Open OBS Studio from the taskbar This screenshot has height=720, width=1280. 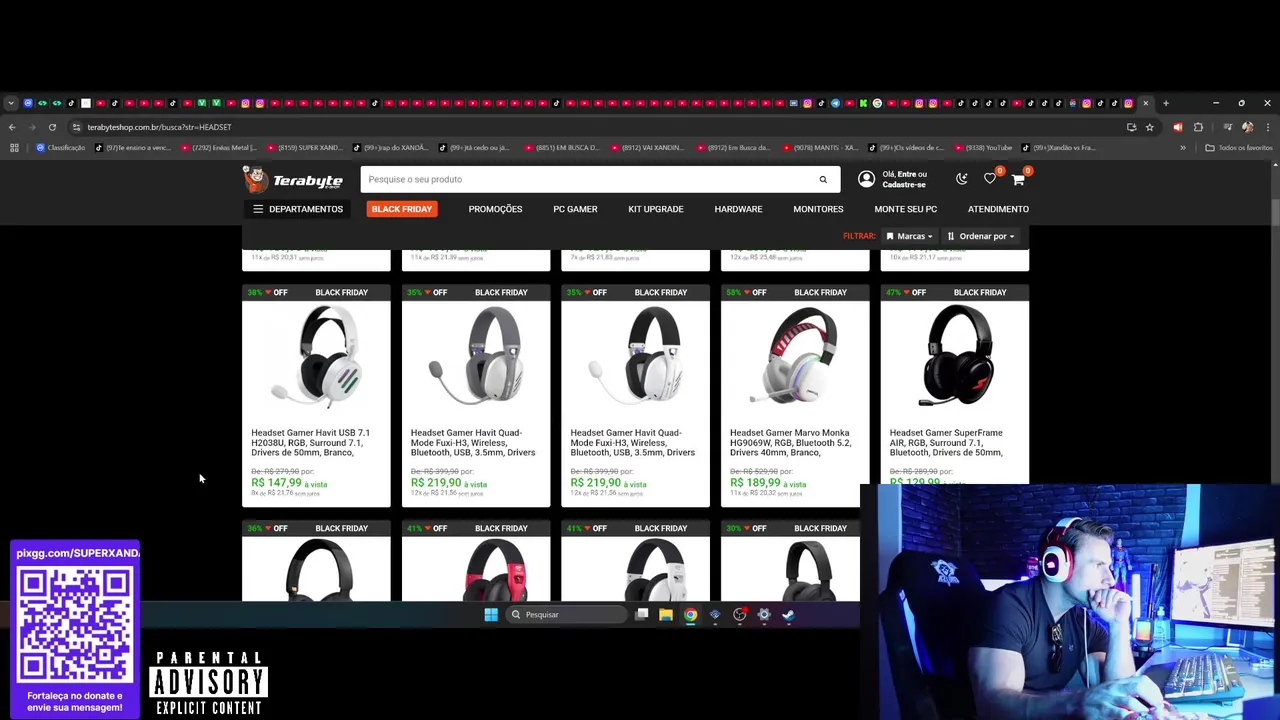tap(739, 615)
